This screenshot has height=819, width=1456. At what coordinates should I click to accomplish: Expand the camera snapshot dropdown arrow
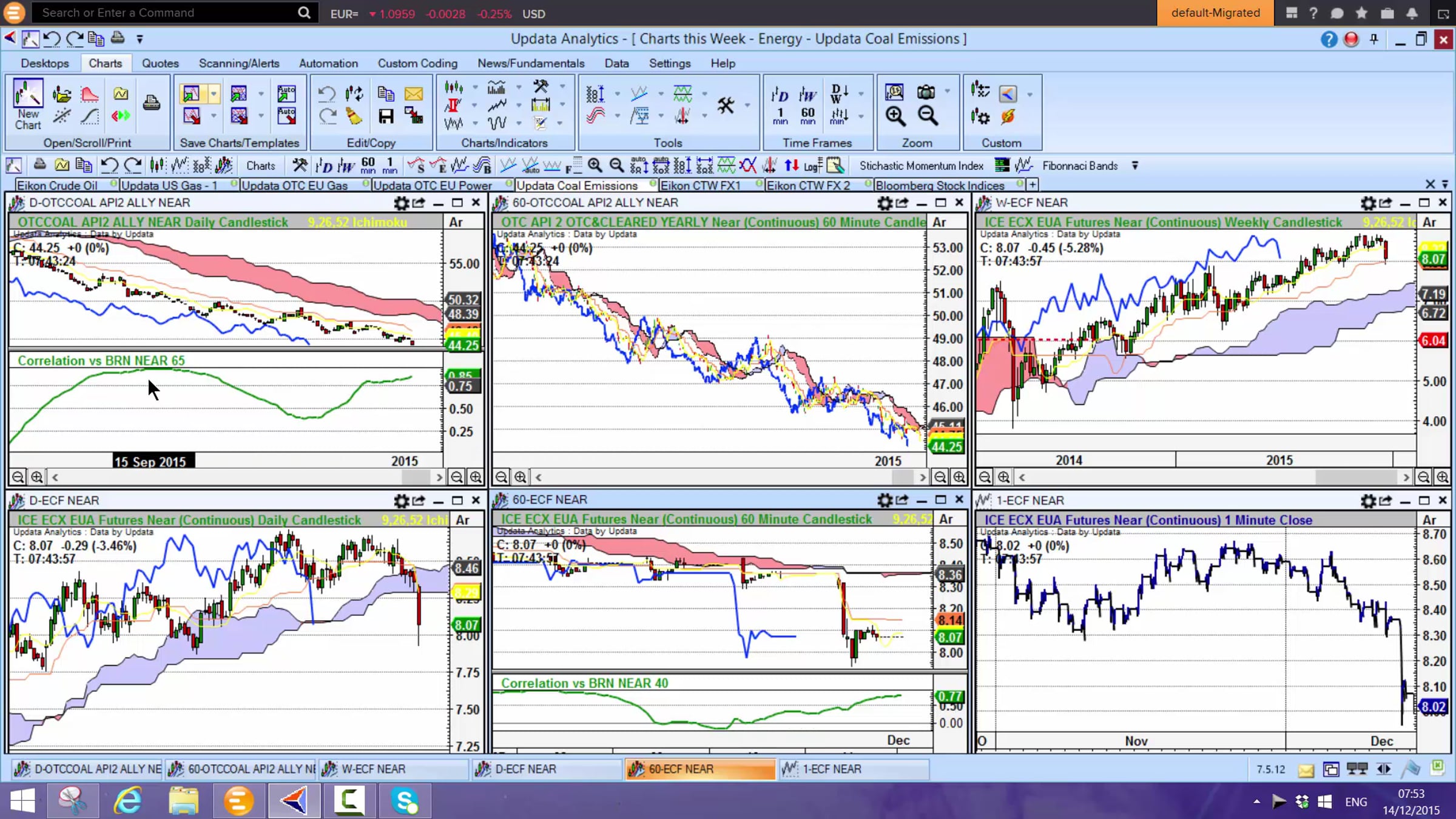947,92
